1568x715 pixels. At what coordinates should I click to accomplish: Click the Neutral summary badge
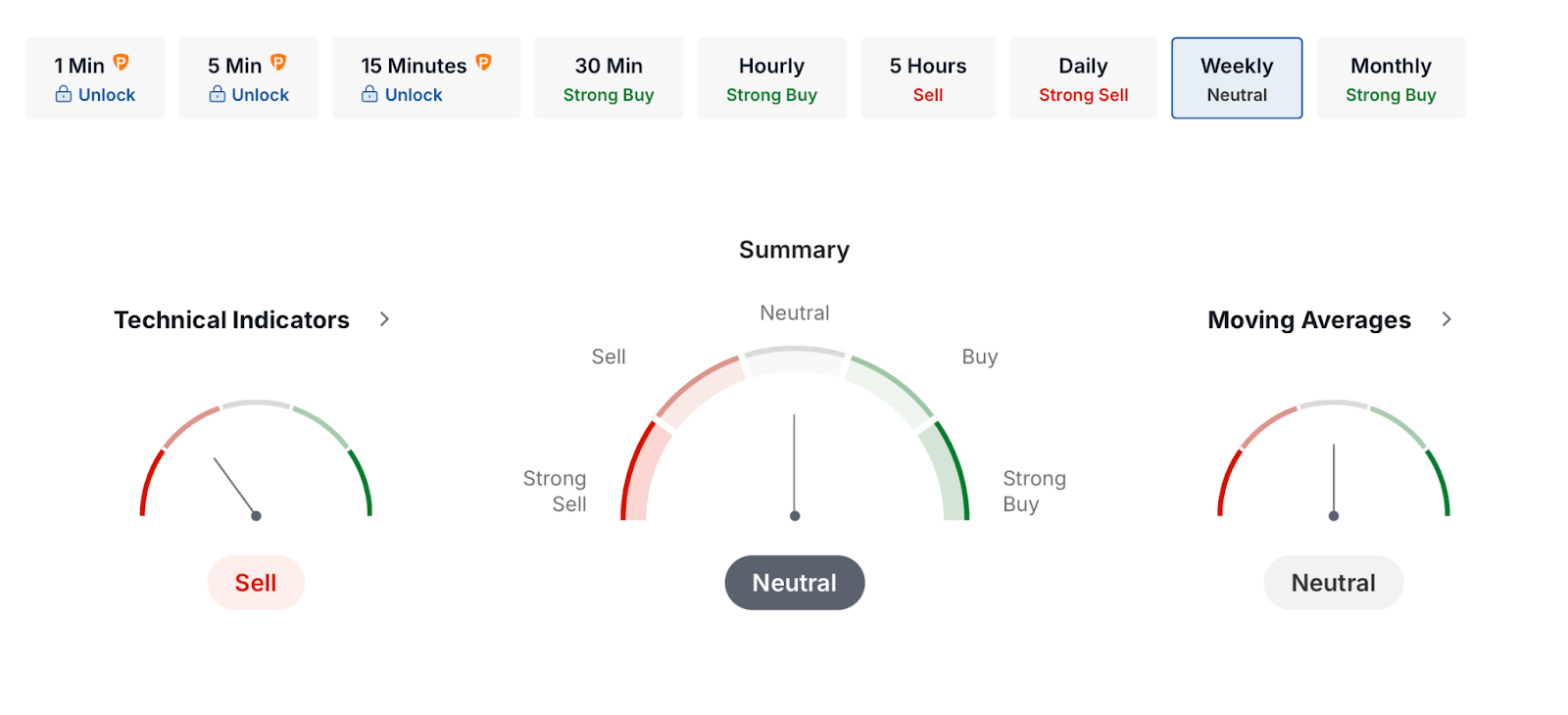pyautogui.click(x=795, y=583)
